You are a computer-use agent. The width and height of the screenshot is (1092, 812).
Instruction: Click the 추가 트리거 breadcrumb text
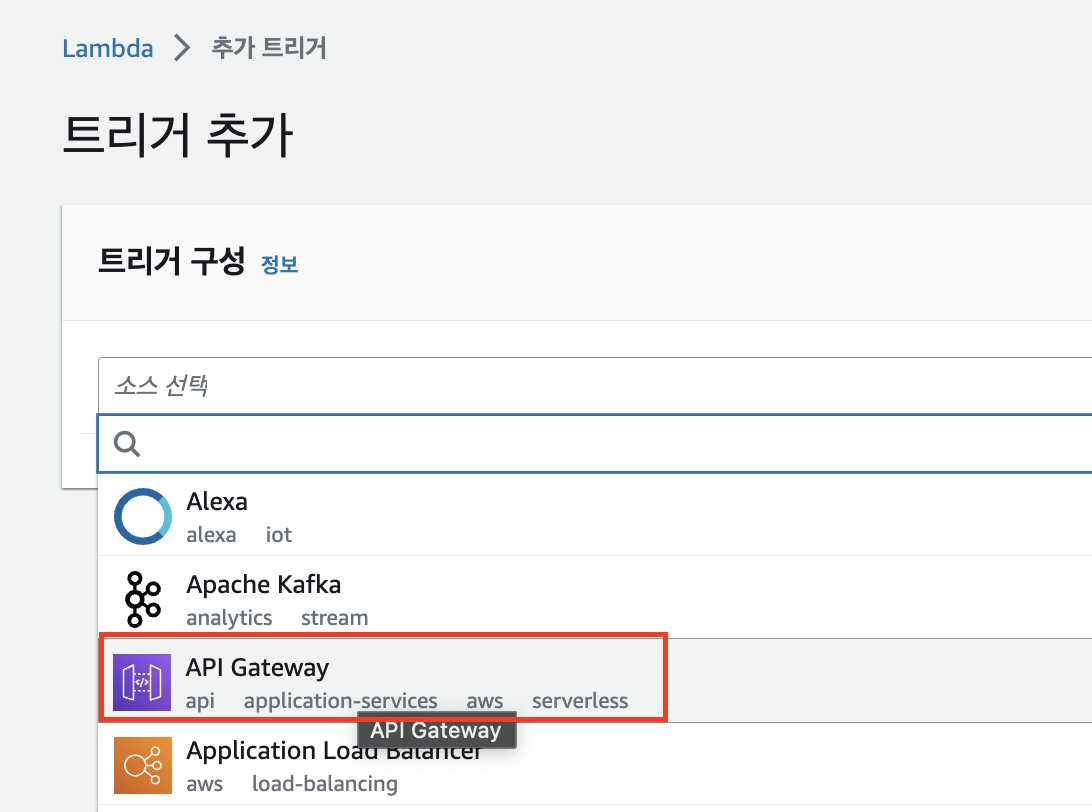point(269,48)
